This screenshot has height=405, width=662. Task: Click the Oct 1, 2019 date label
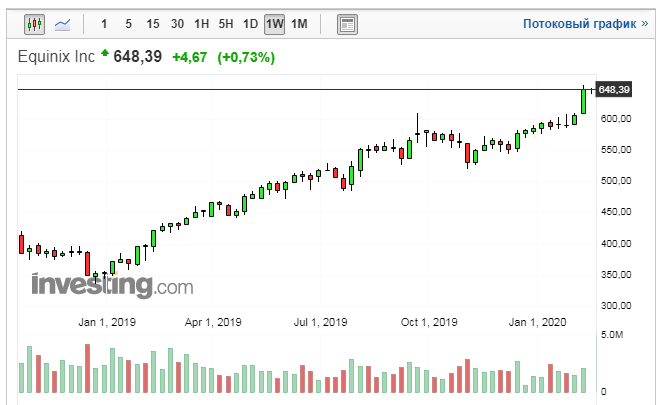pos(429,322)
